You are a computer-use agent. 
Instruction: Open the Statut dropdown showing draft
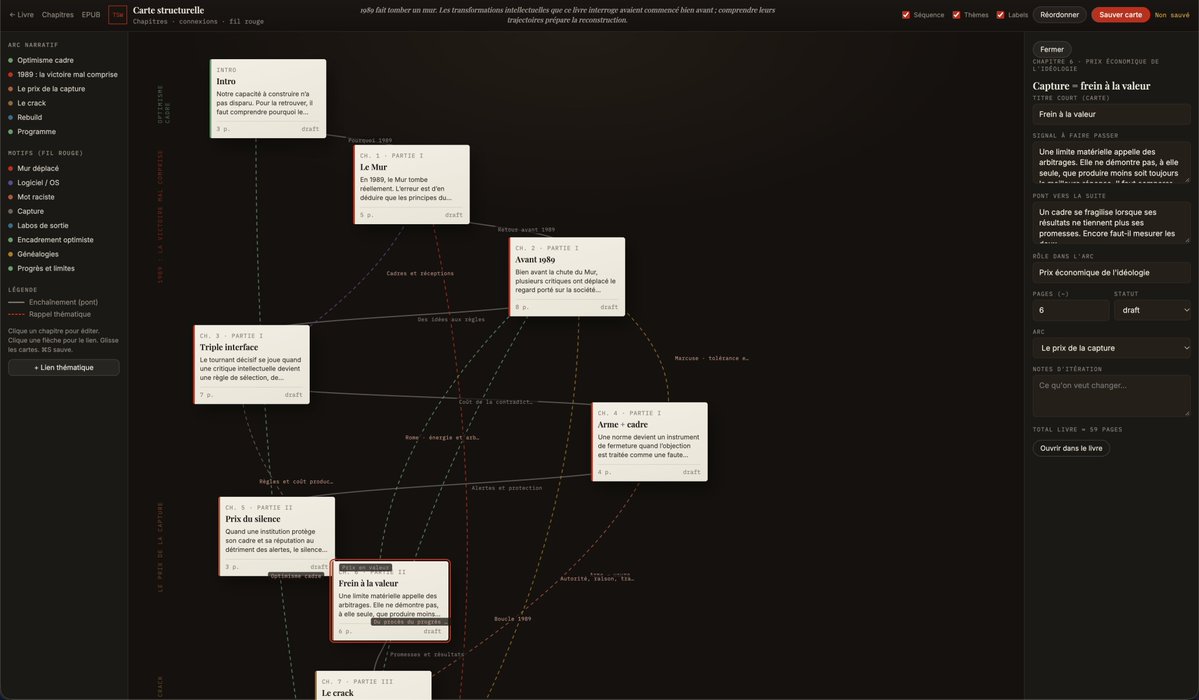1152,310
